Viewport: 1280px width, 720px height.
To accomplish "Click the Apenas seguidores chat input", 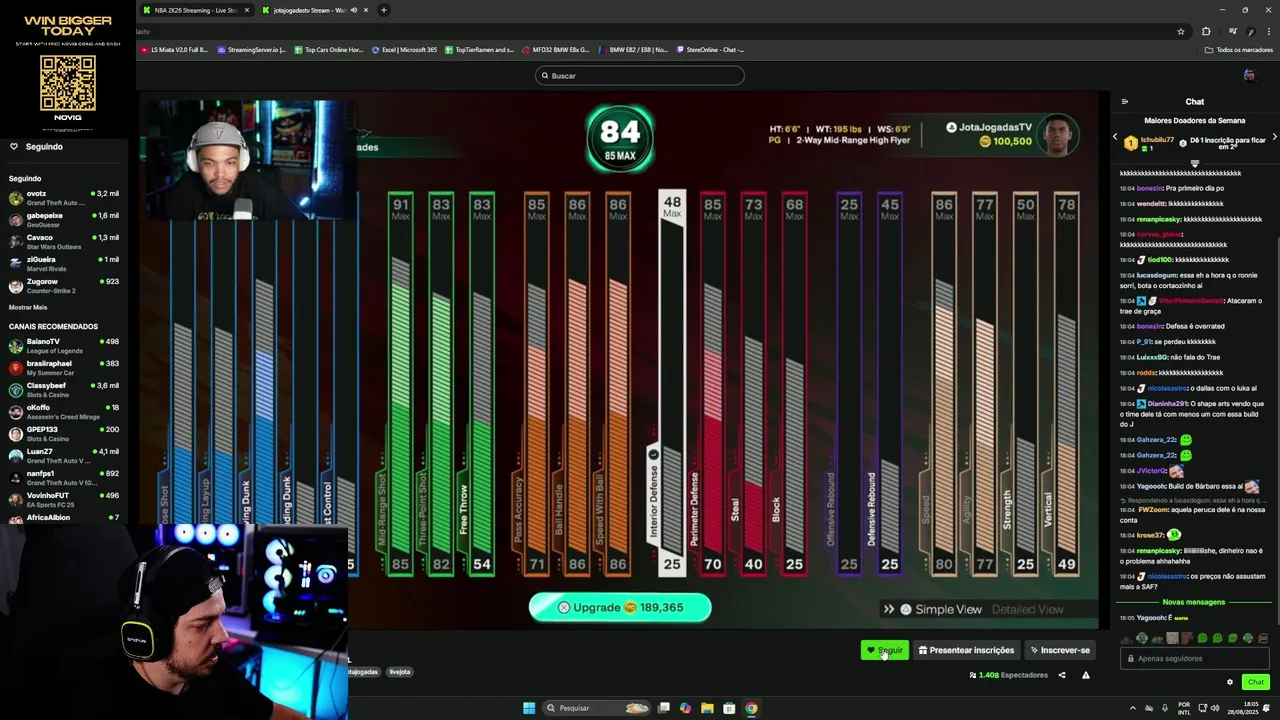I will (1196, 658).
